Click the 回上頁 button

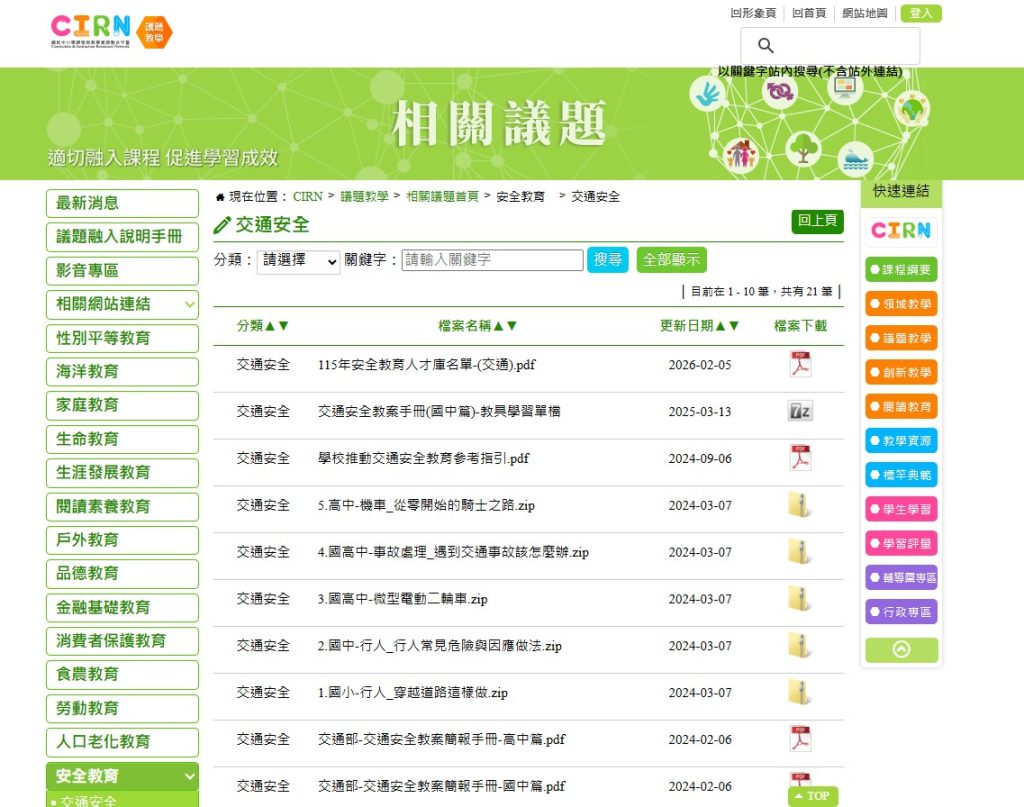[x=817, y=221]
